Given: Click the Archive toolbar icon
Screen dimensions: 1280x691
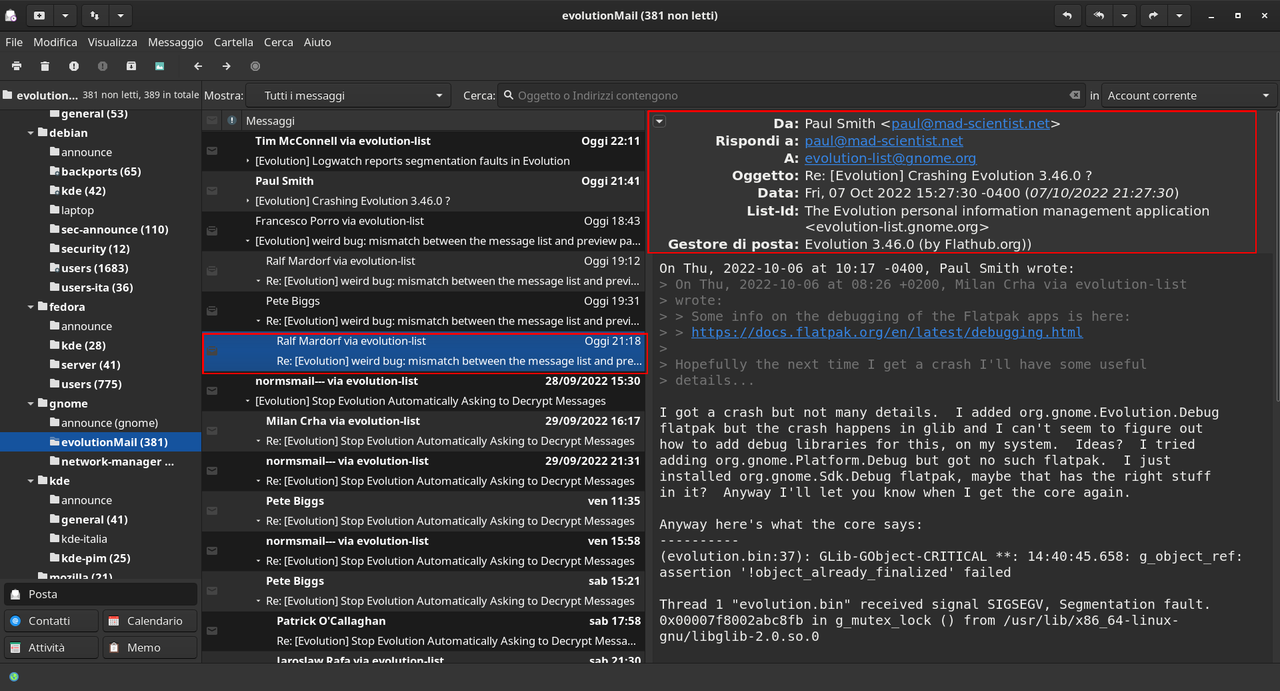Looking at the screenshot, I should pyautogui.click(x=131, y=66).
